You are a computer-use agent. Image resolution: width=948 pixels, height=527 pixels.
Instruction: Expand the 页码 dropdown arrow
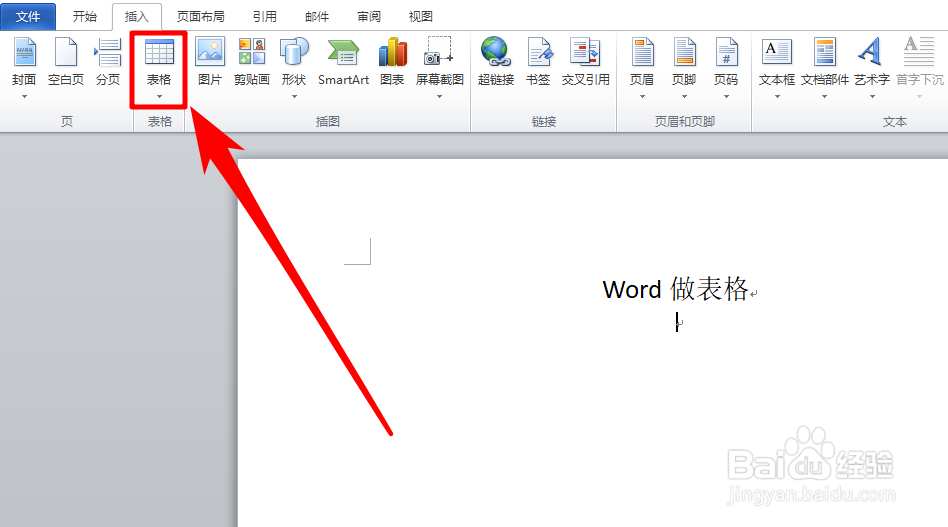(726, 97)
